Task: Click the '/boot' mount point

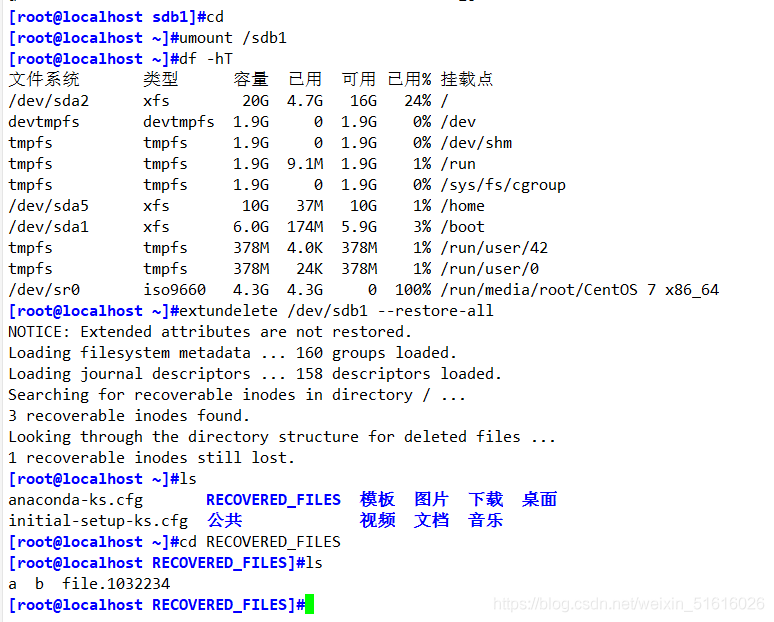Action: coord(463,227)
